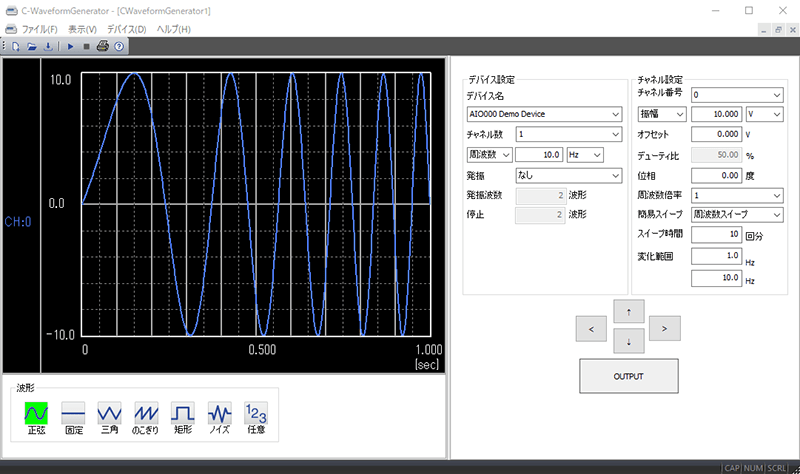The height and width of the screenshot is (474, 800).
Task: Select the fixed (固定) DC waveform icon
Action: [73, 412]
